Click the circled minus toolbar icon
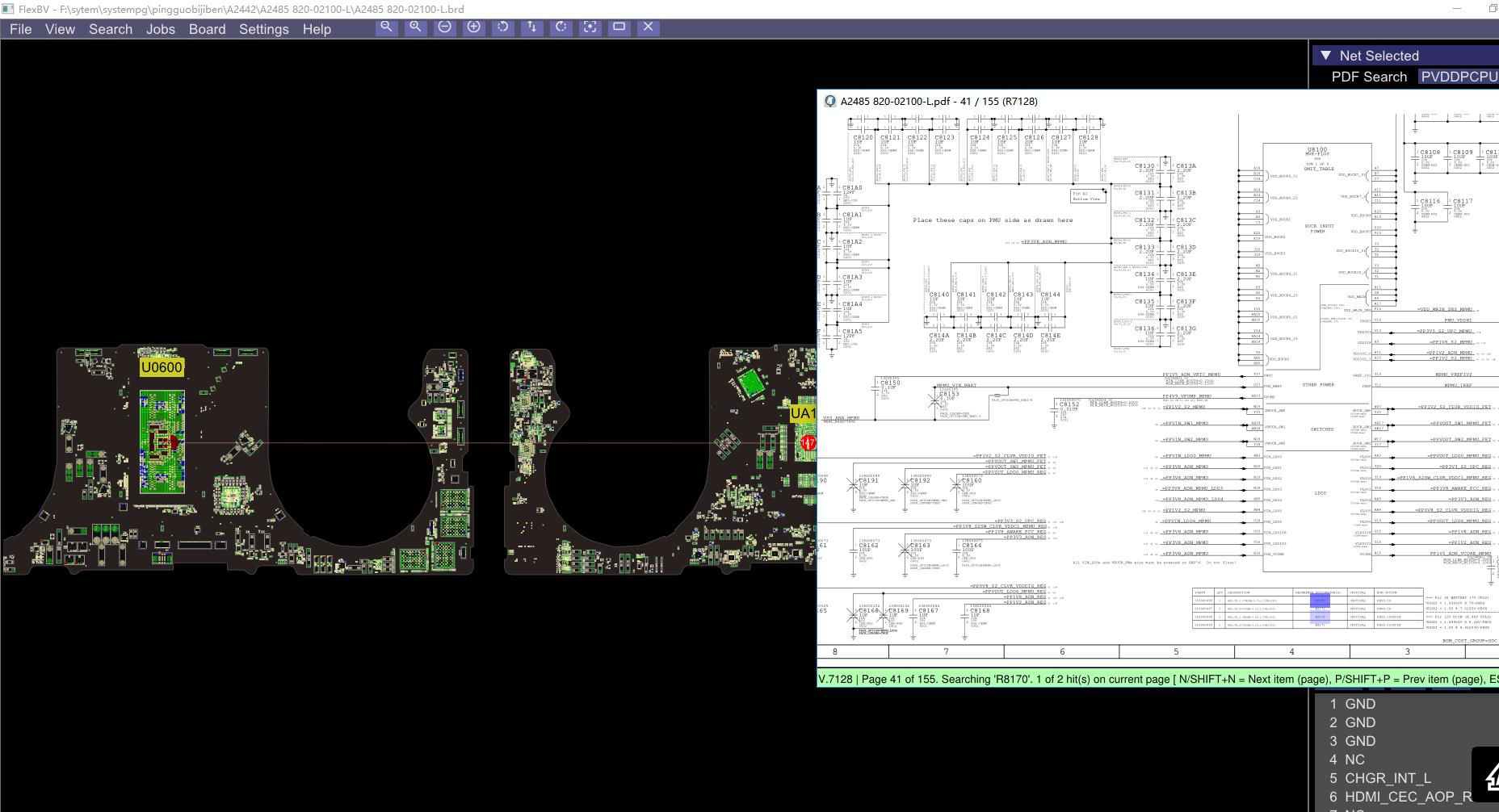This screenshot has height=812, width=1499. tap(444, 27)
